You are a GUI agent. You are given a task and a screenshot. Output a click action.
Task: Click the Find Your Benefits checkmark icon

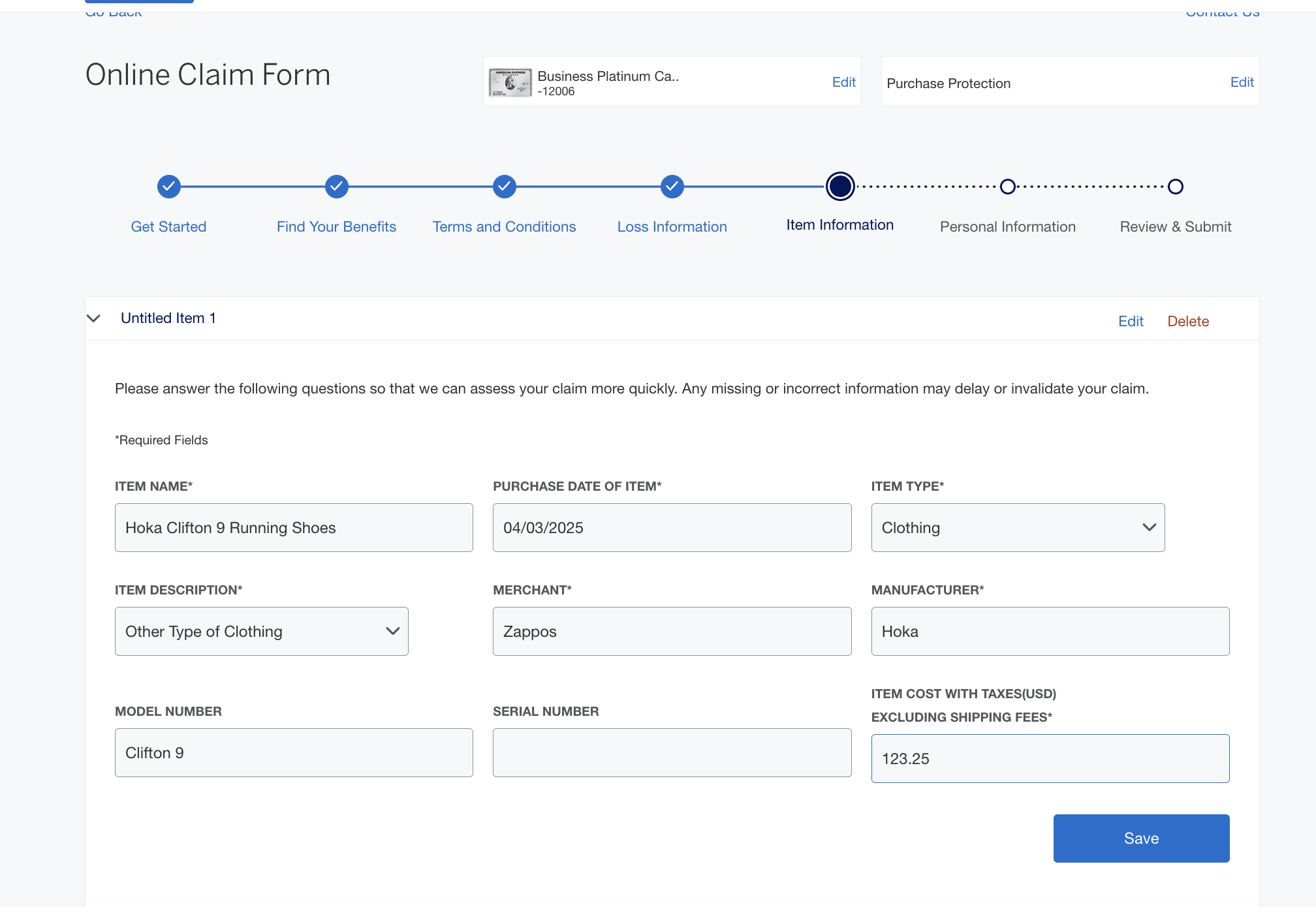(x=336, y=187)
